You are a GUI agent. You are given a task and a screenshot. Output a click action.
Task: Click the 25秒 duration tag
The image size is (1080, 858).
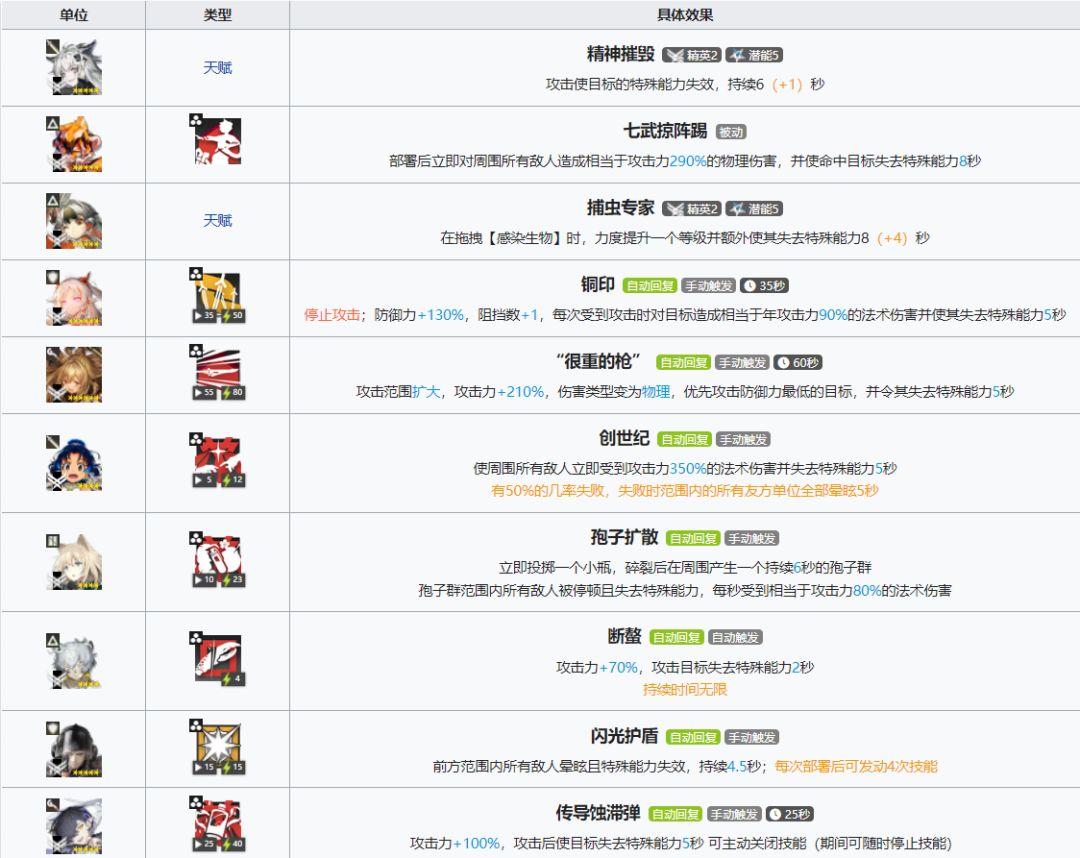[789, 814]
